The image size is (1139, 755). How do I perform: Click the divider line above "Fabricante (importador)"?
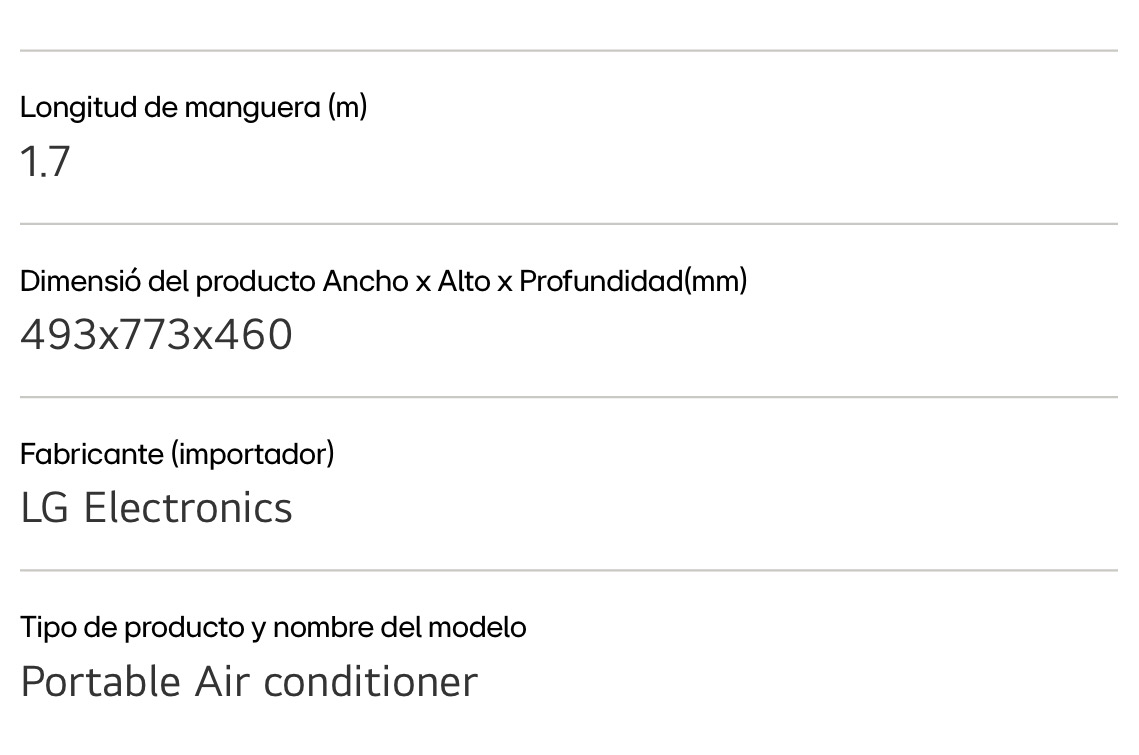click(x=568, y=397)
